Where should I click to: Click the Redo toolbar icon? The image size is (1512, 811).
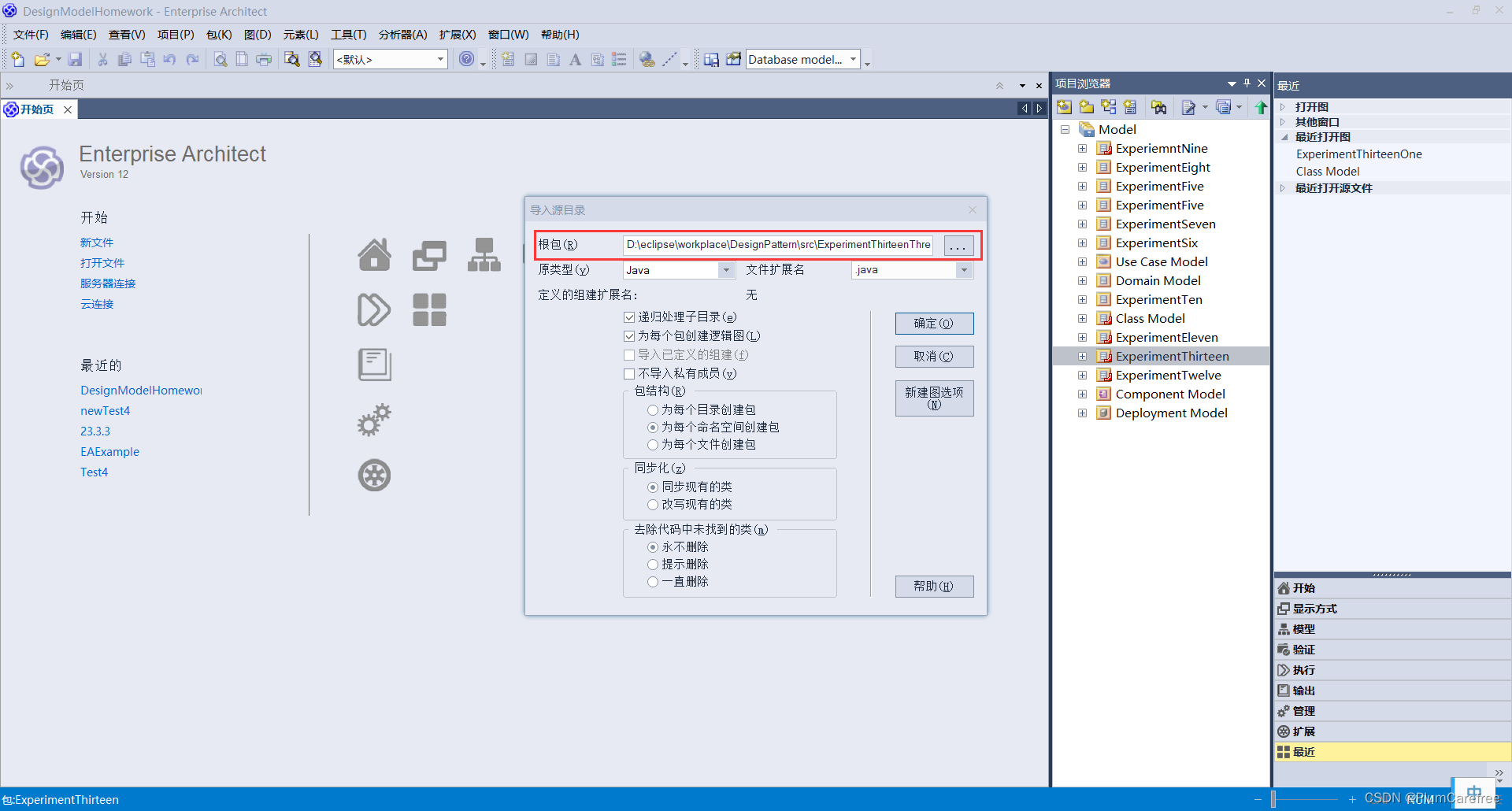click(x=192, y=59)
